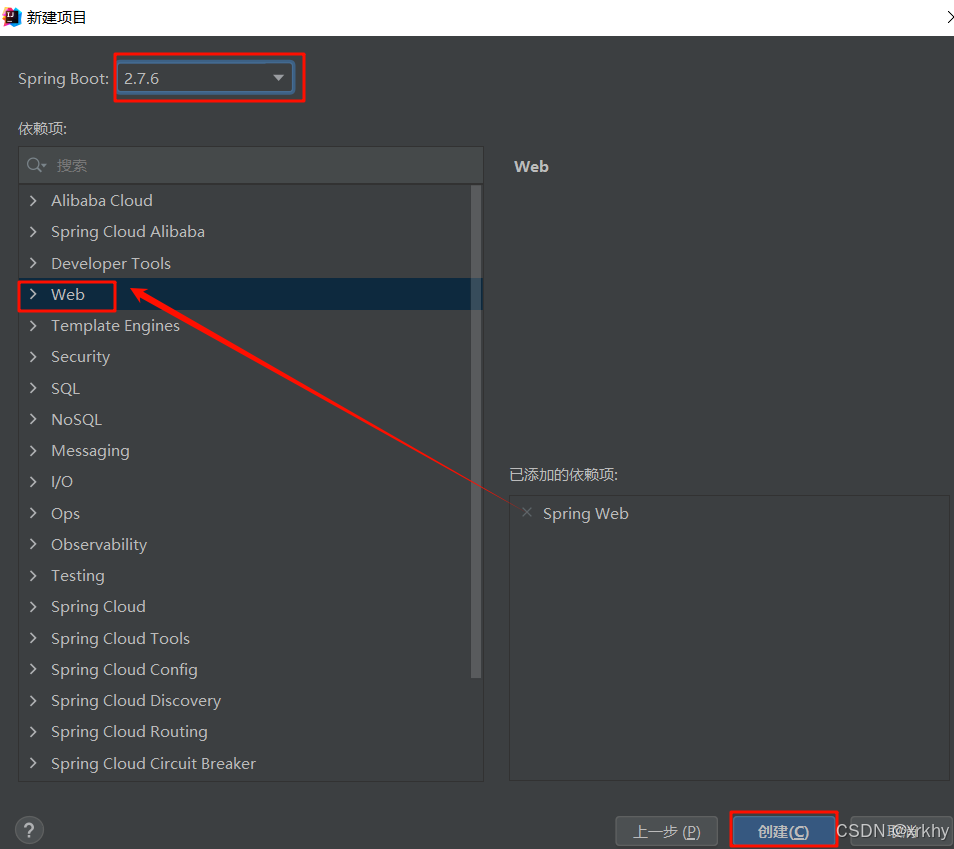Select the Spring Cloud Circuit Breaker label
Image resolution: width=954 pixels, height=849 pixels.
(x=153, y=763)
